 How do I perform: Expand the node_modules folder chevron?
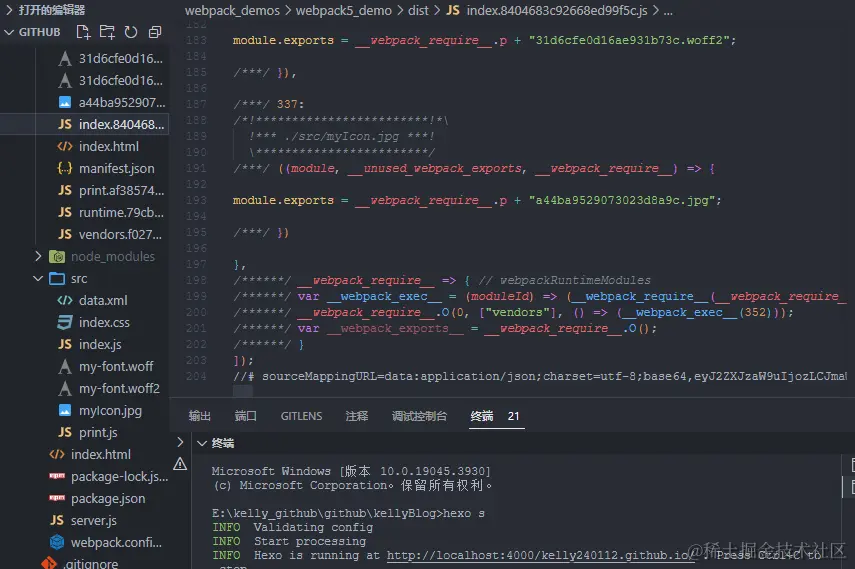pos(38,256)
